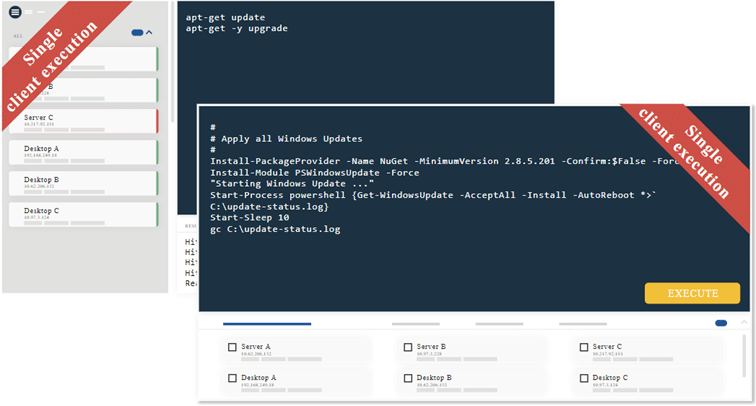The height and width of the screenshot is (406, 756).
Task: Click the blue pill toggle in sidebar header
Action: click(x=137, y=33)
